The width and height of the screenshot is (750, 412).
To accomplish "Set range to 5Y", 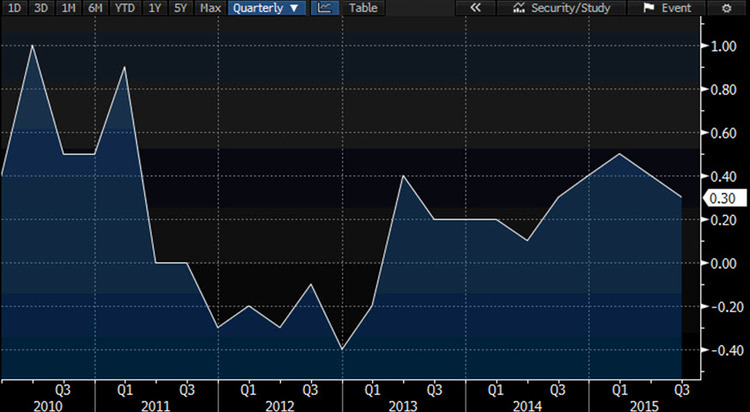I will click(x=180, y=8).
